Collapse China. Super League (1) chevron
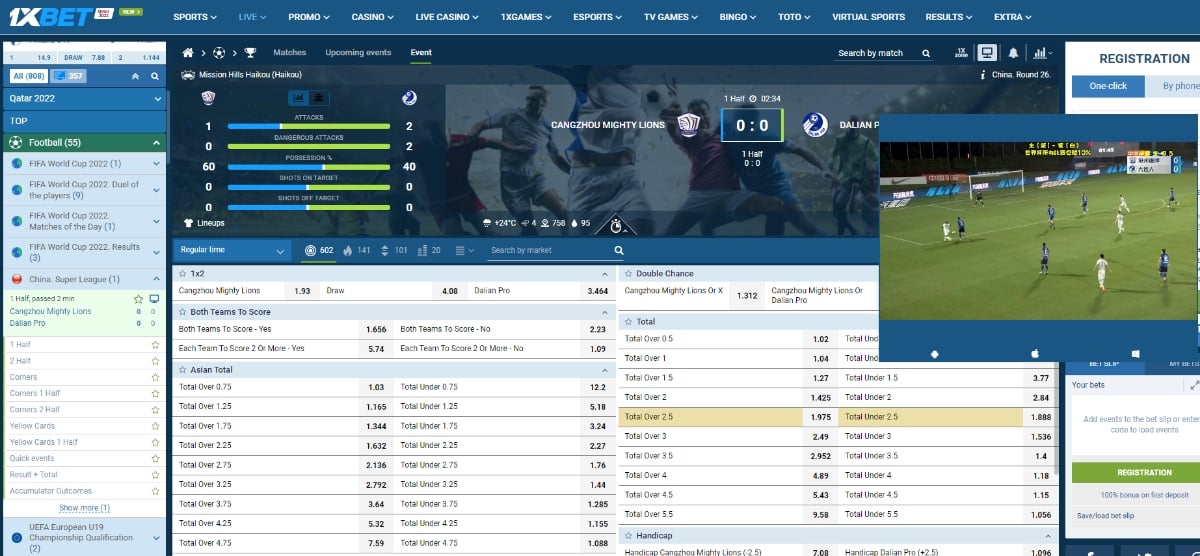This screenshot has width=1200, height=556. (157, 279)
